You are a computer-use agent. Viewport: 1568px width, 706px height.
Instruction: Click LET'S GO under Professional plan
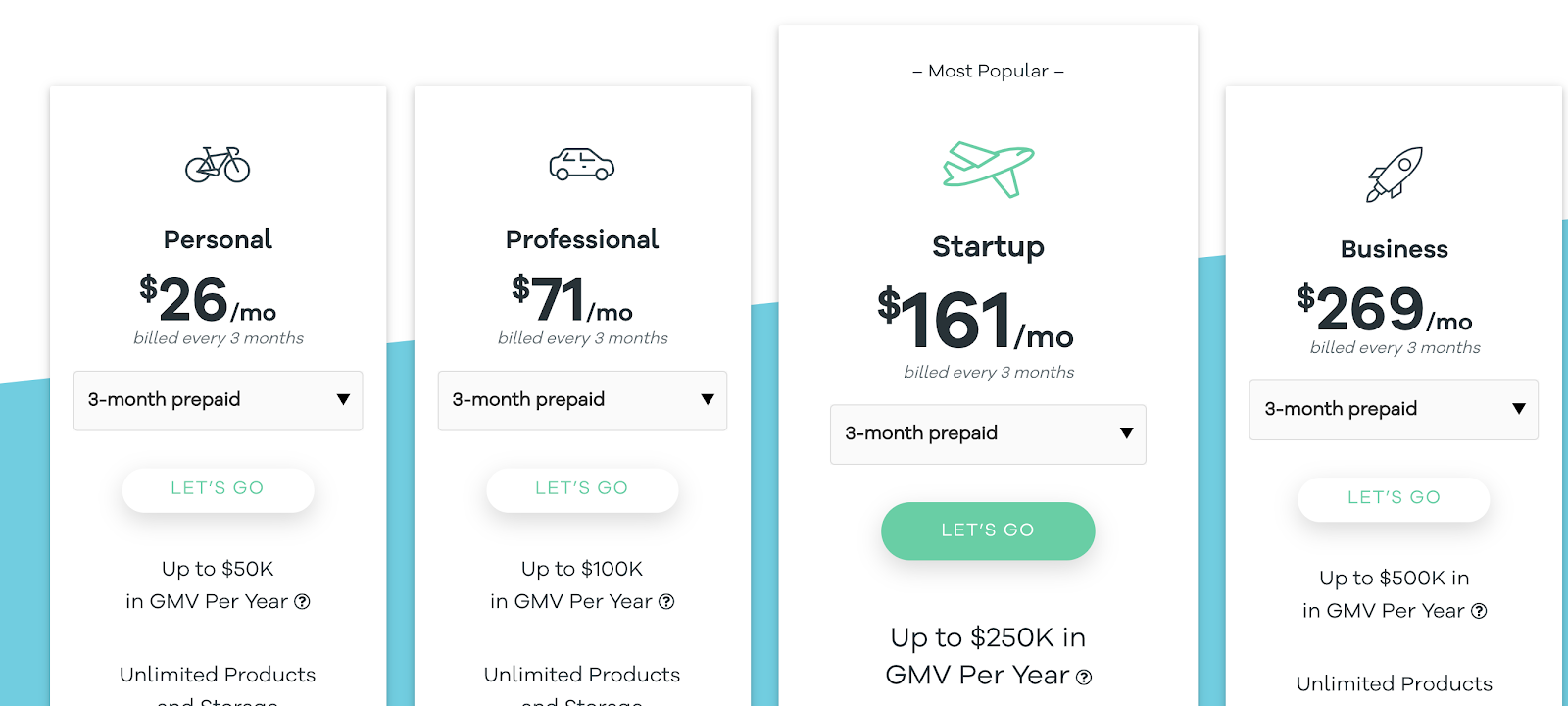582,489
